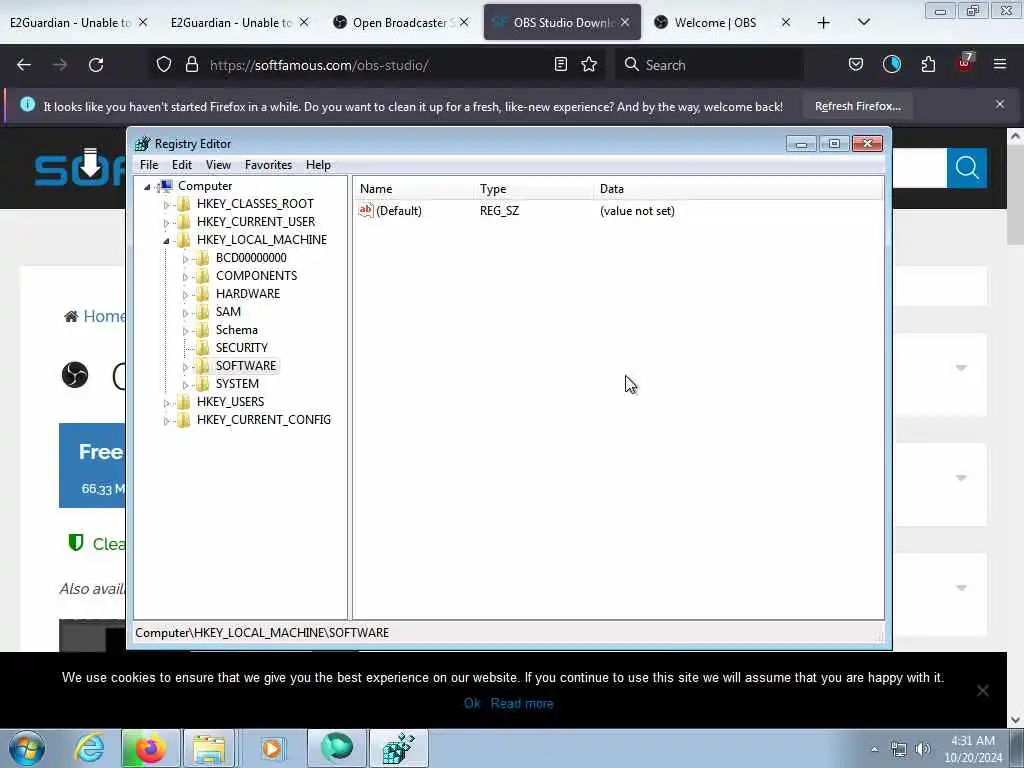Open the tracking protection shield icon
Image resolution: width=1024 pixels, height=768 pixels.
pos(164,65)
